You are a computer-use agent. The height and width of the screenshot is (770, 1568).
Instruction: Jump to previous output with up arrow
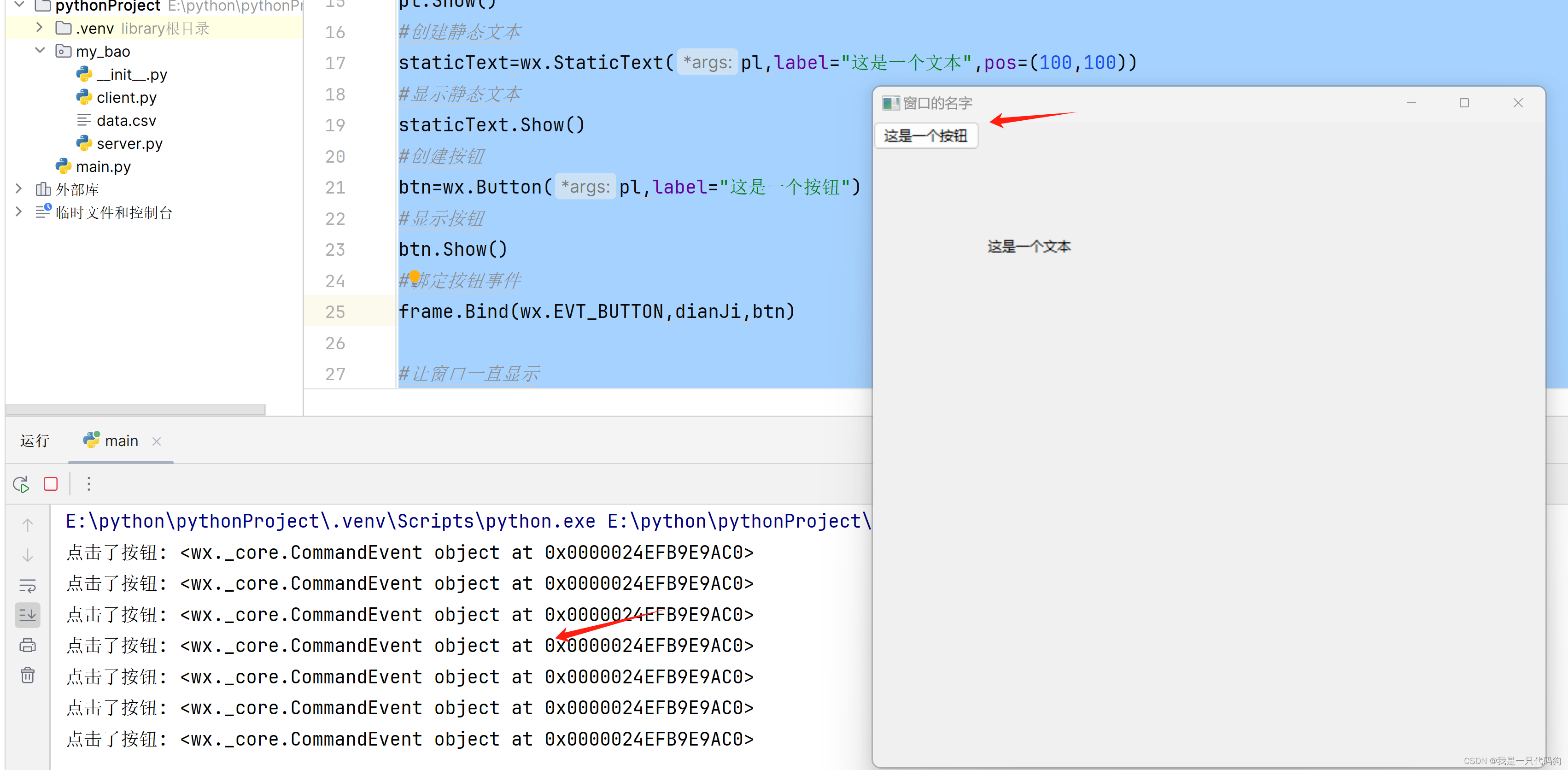point(27,524)
